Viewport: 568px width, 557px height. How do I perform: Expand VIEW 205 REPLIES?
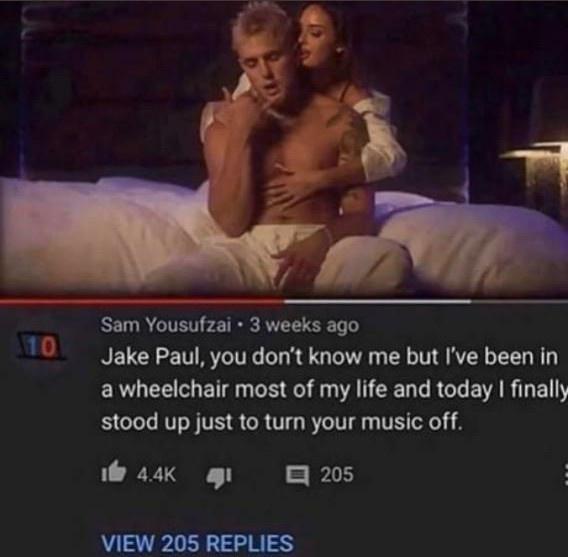pos(197,543)
